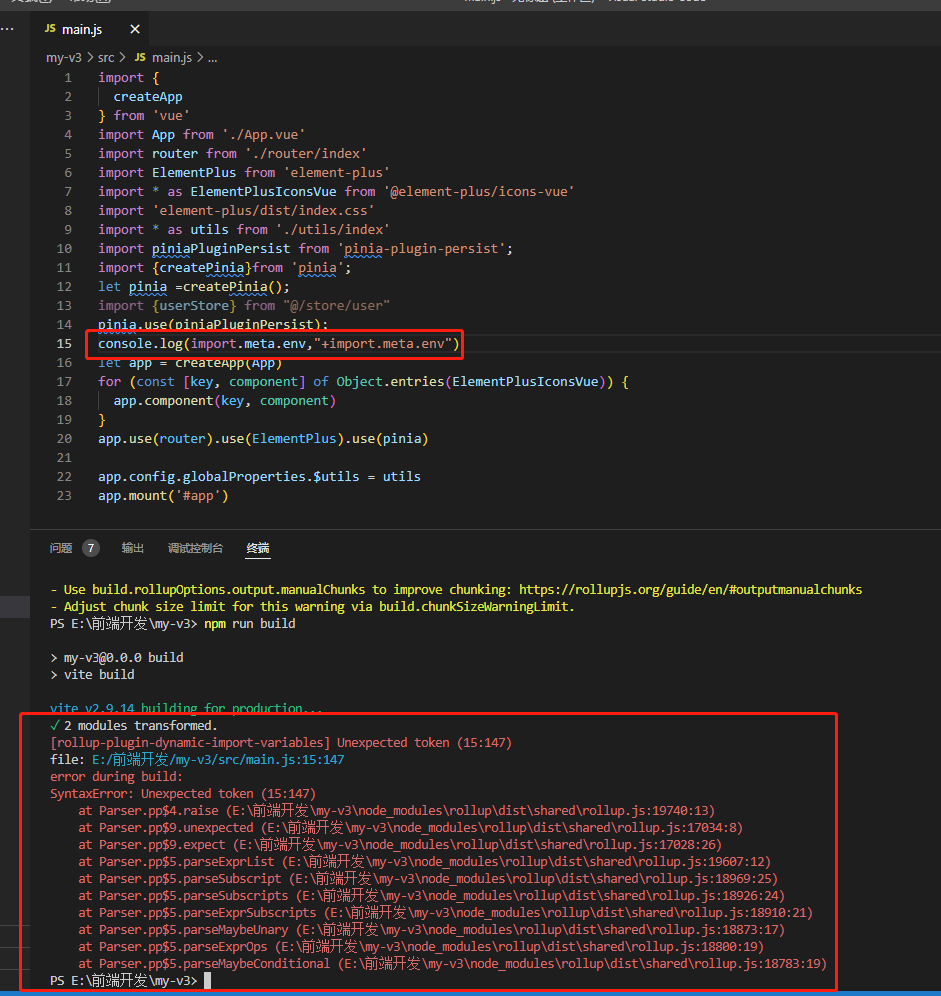Click line number 1 in gutter
Viewport: 941px width, 996px height.
pos(68,77)
